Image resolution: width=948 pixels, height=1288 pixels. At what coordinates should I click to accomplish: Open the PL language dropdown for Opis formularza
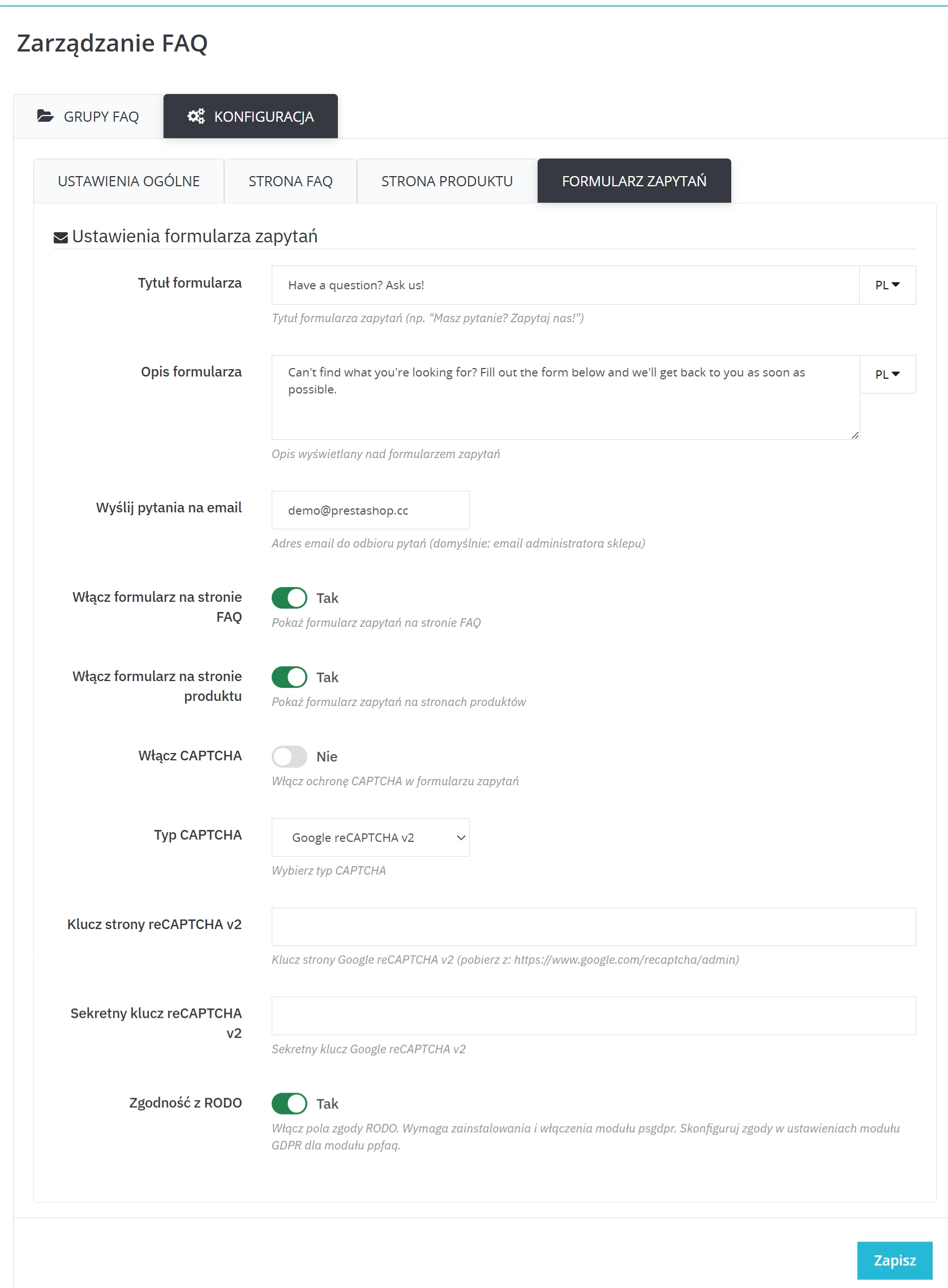tap(887, 374)
